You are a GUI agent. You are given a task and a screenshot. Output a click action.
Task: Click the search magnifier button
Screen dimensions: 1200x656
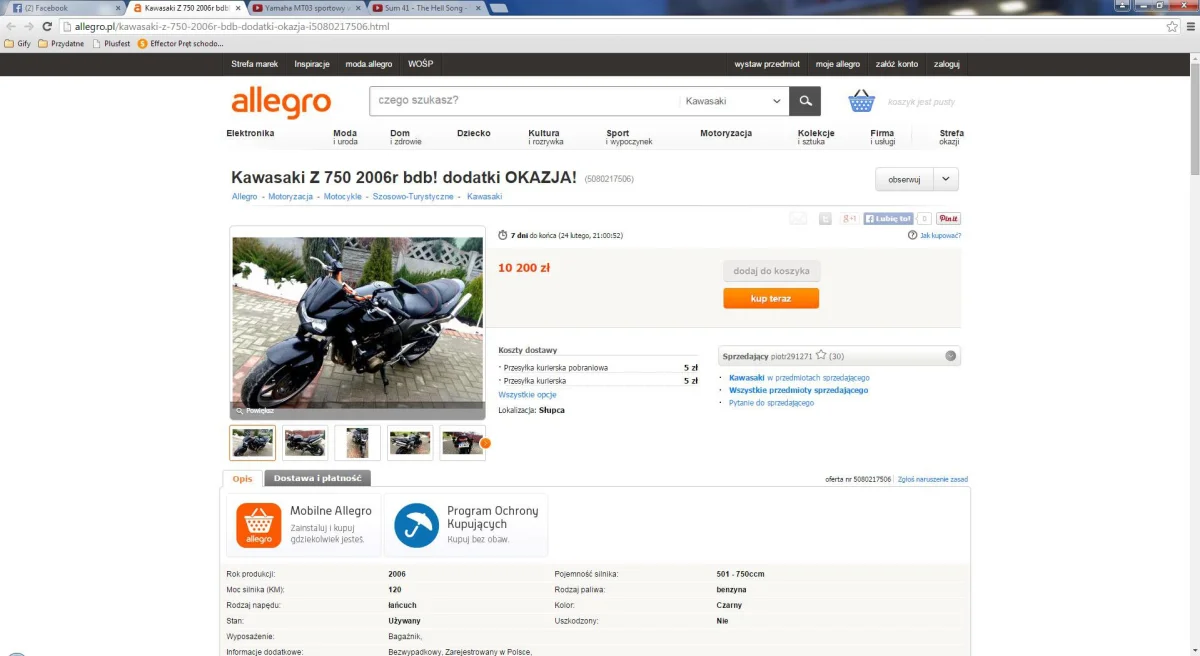tap(805, 101)
